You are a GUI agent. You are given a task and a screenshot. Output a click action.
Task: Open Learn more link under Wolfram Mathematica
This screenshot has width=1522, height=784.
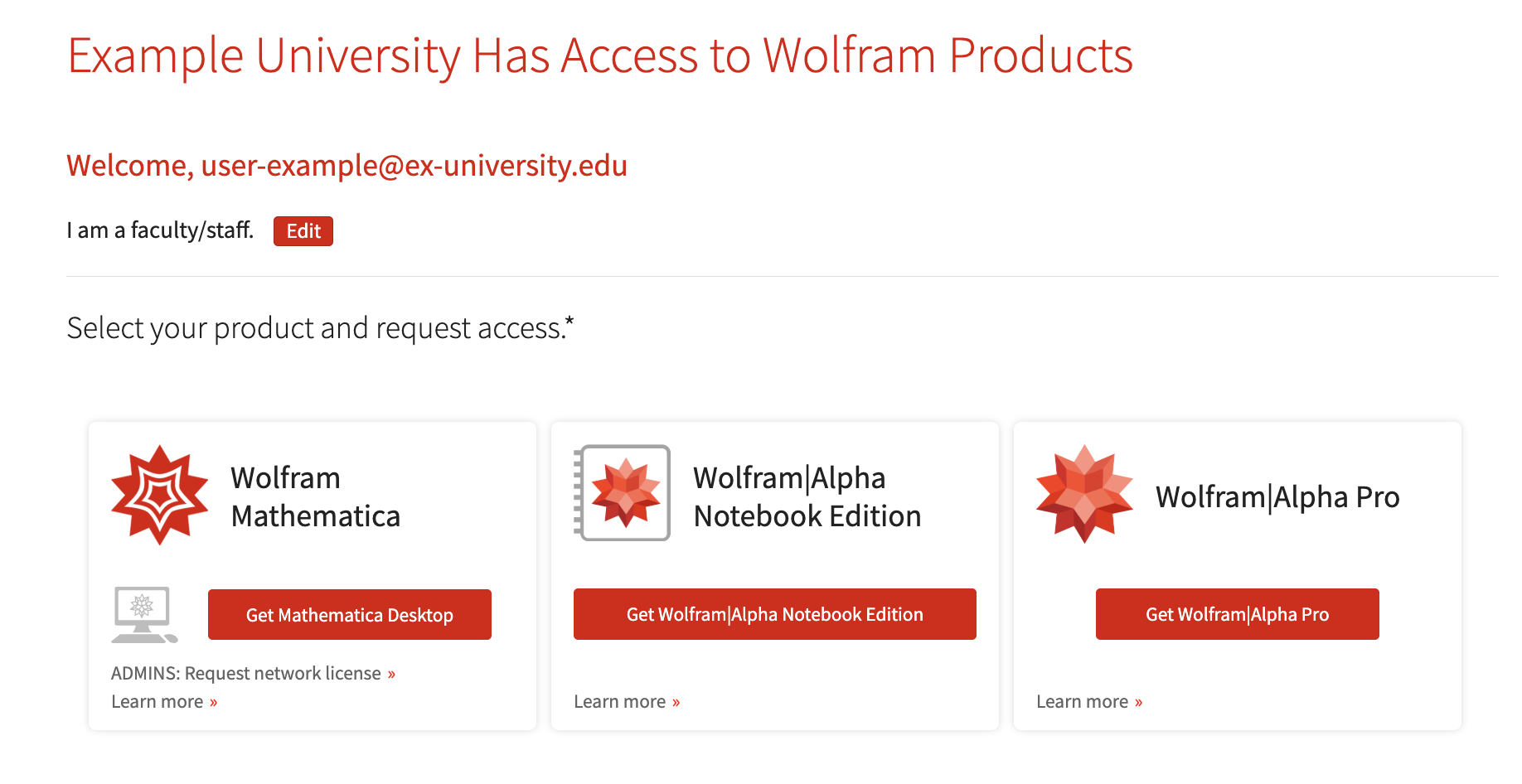click(x=158, y=702)
